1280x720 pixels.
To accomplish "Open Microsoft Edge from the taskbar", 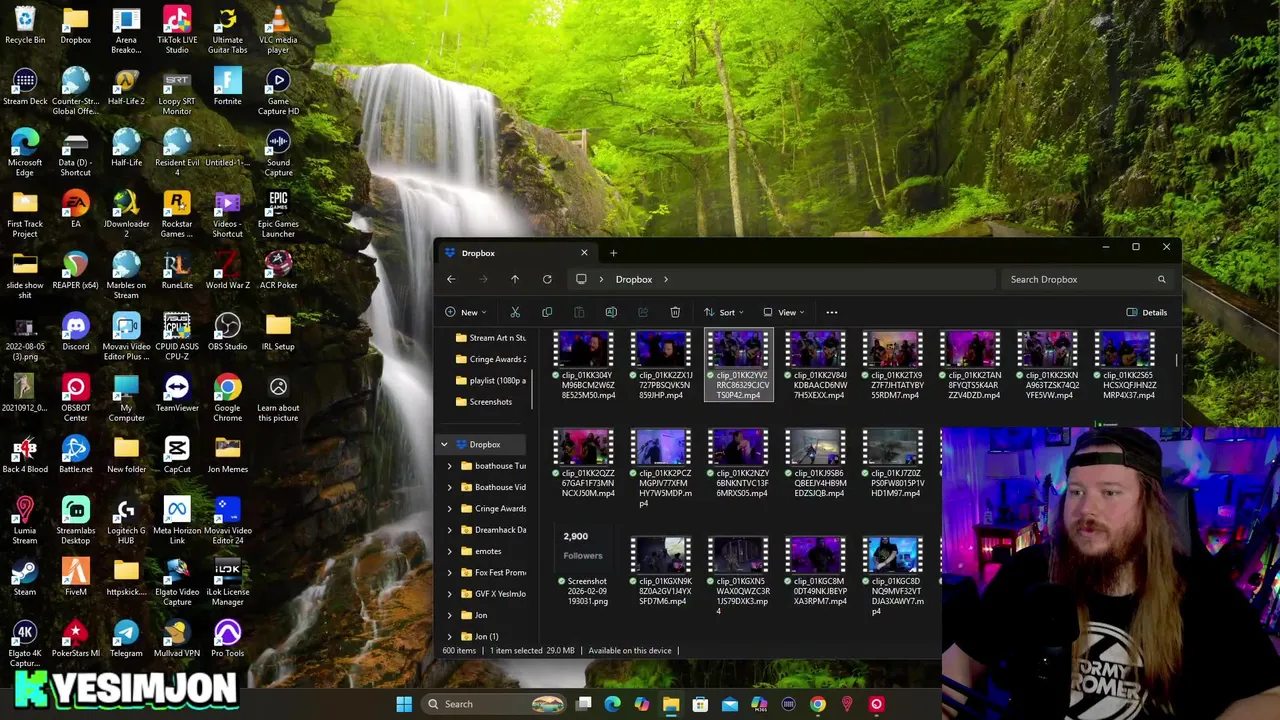I will pyautogui.click(x=613, y=704).
